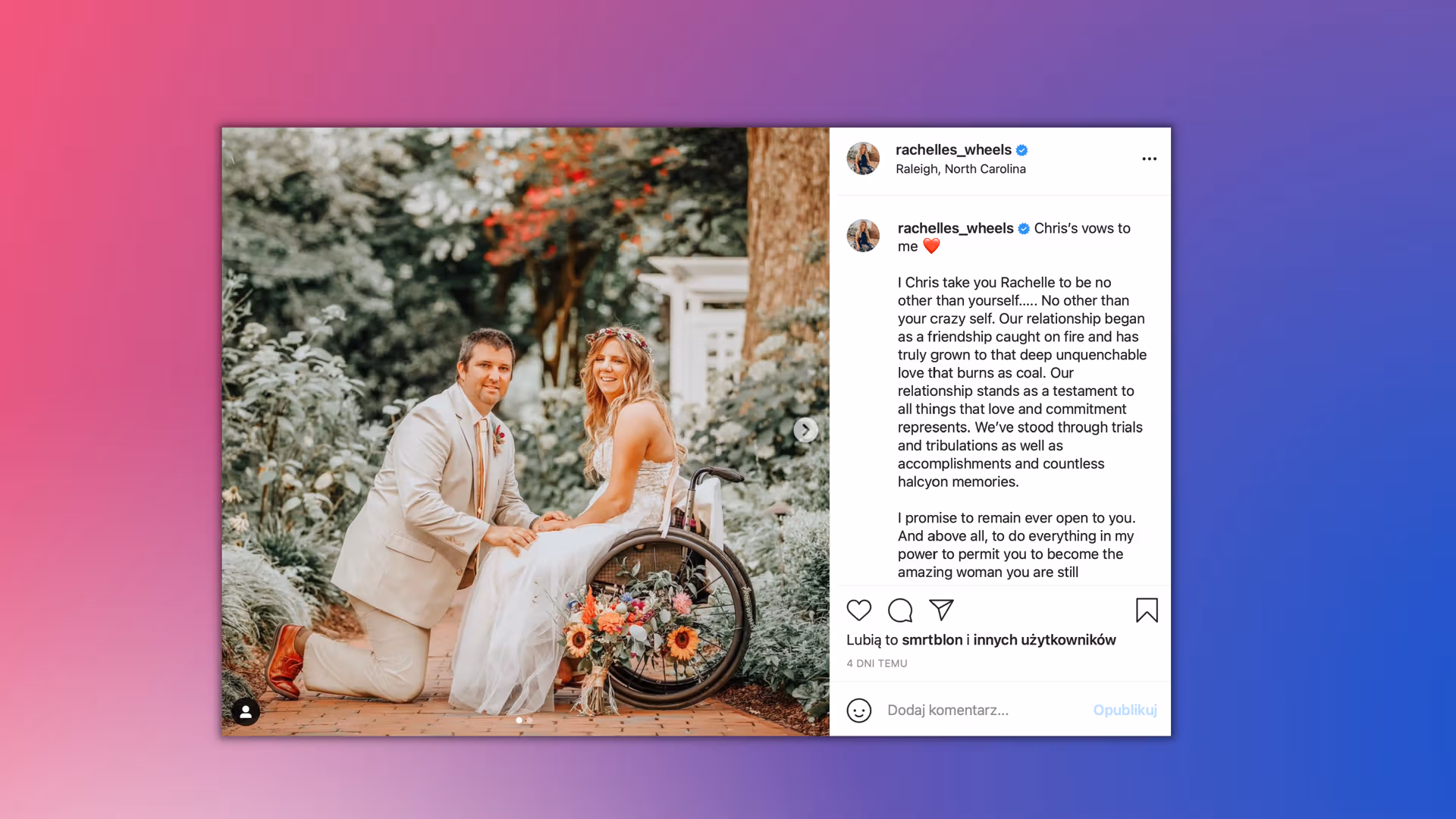This screenshot has width=1456, height=819.
Task: Select the second carousel dot indicator
Action: [529, 720]
